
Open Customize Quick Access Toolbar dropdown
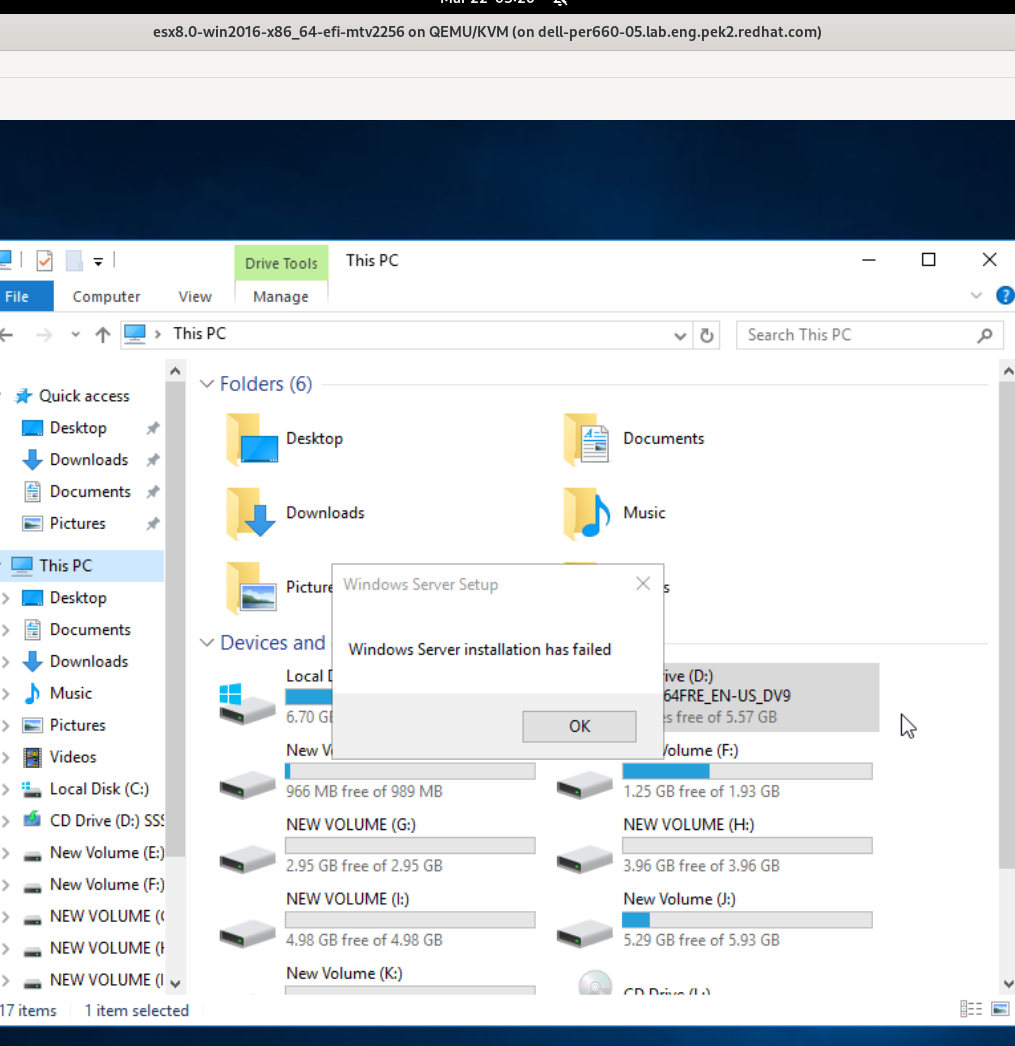98,262
